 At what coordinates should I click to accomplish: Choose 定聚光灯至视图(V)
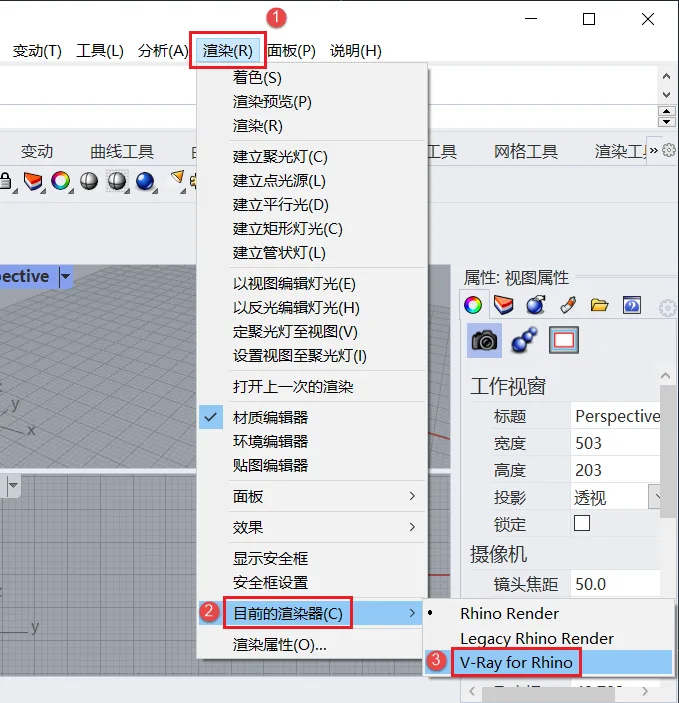click(x=312, y=332)
